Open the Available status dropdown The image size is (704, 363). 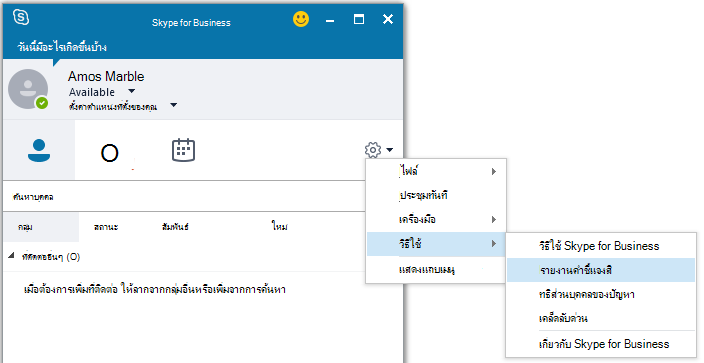tap(132, 91)
